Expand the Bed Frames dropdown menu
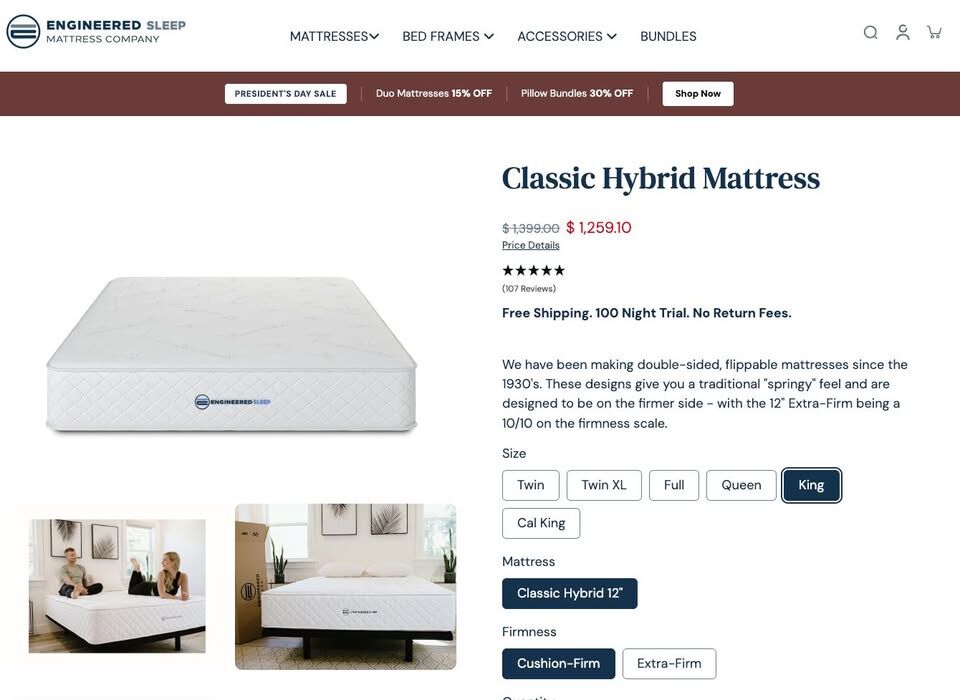The height and width of the screenshot is (700, 960). click(448, 37)
